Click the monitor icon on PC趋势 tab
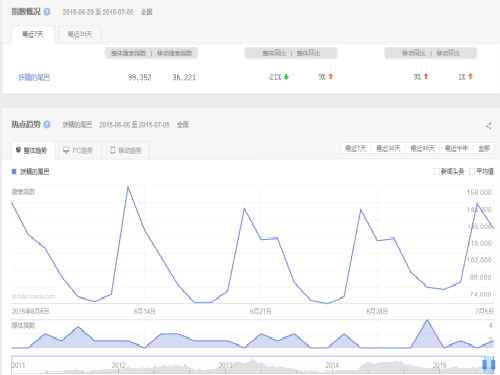This screenshot has height=375, width=500. tap(66, 150)
